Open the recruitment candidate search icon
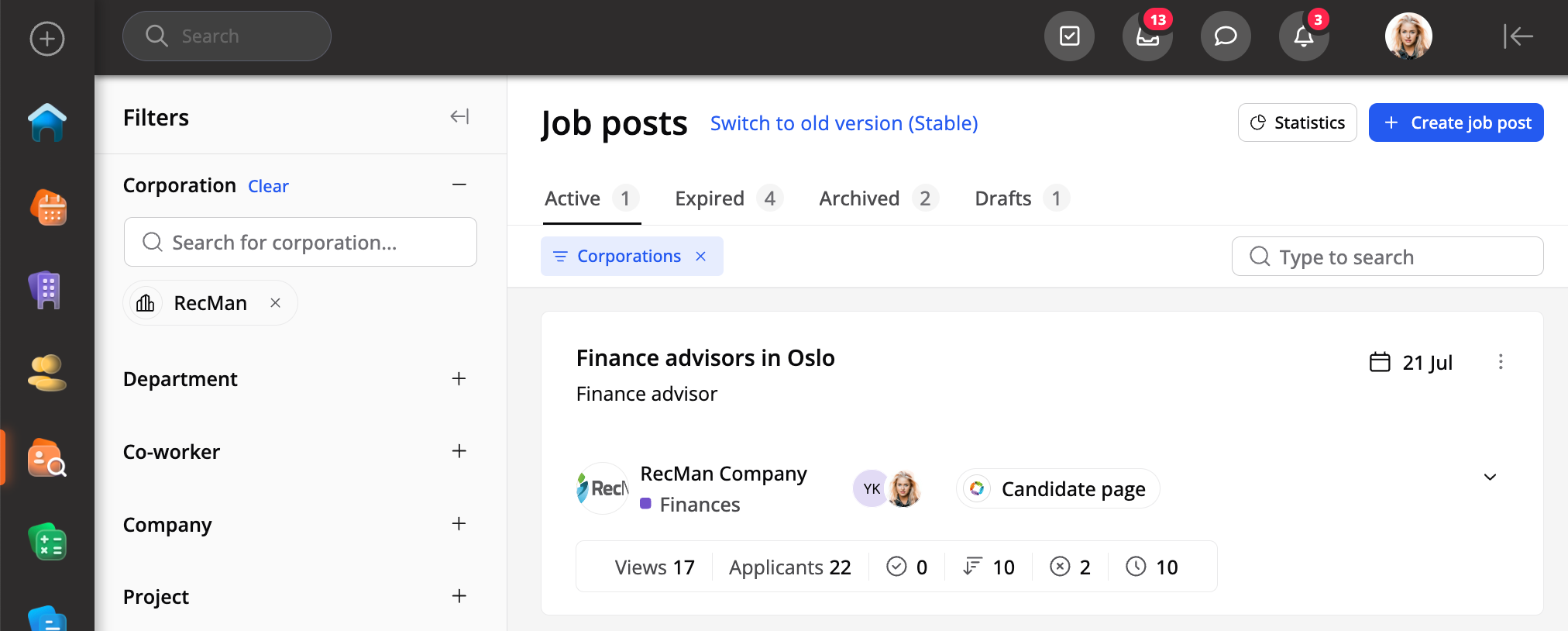Viewport: 1568px width, 631px height. click(x=47, y=457)
